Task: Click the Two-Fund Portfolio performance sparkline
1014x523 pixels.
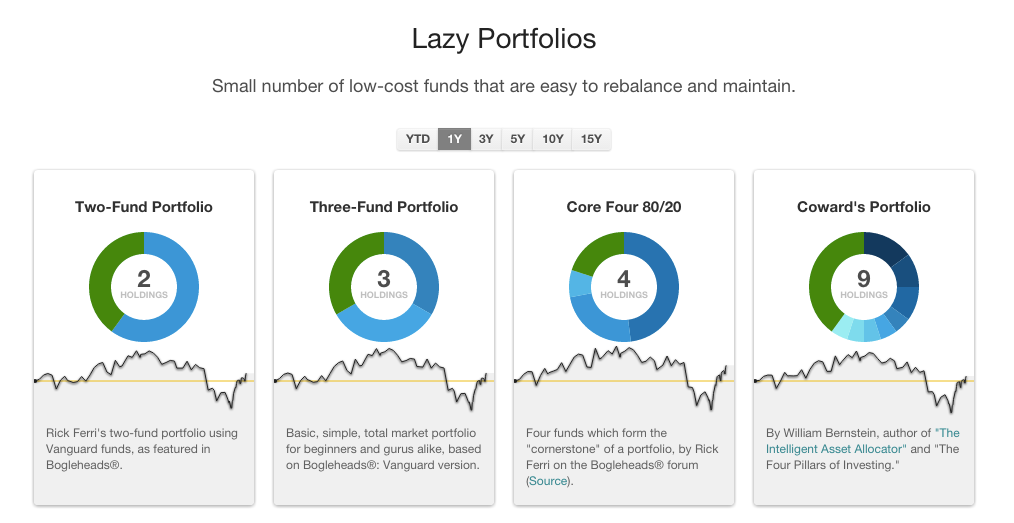Action: [144, 376]
